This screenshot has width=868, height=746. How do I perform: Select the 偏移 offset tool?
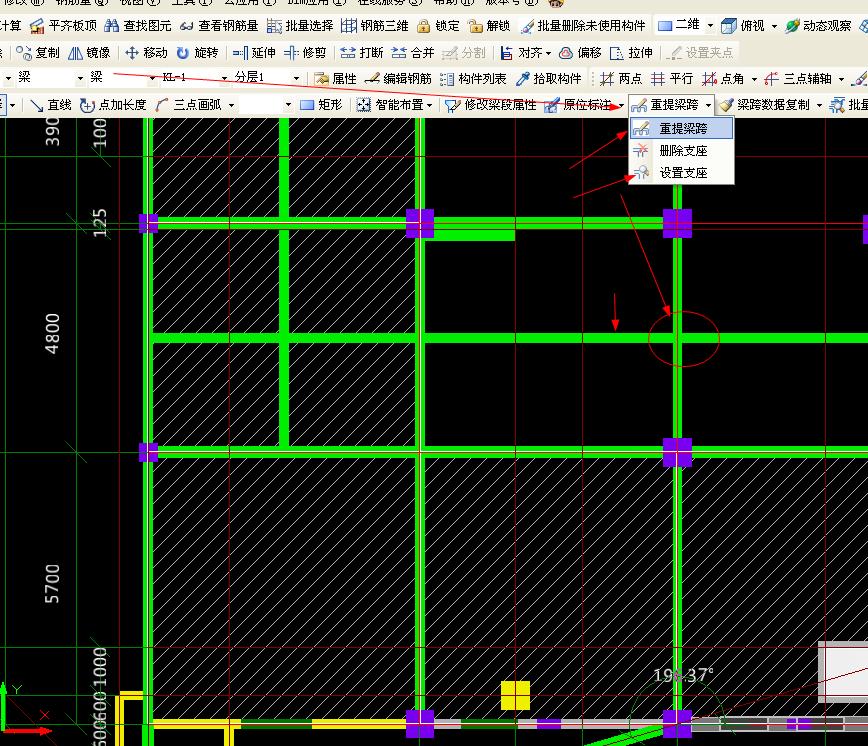click(580, 53)
